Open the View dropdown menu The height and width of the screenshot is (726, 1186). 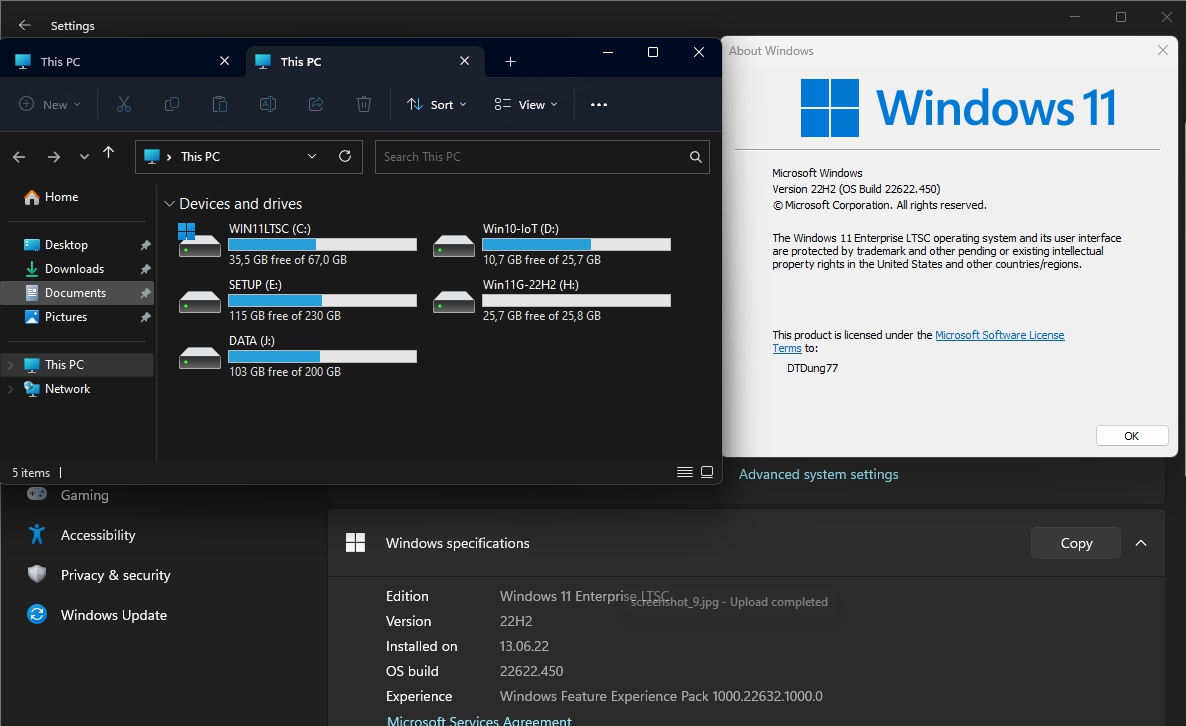click(x=526, y=104)
